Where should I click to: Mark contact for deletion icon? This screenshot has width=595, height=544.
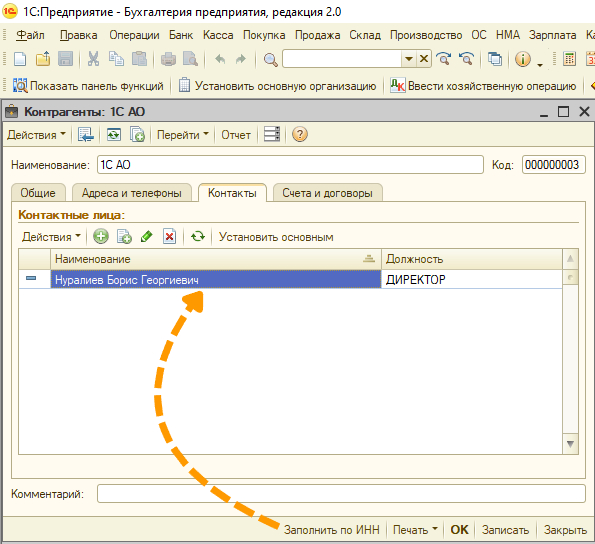click(x=169, y=237)
